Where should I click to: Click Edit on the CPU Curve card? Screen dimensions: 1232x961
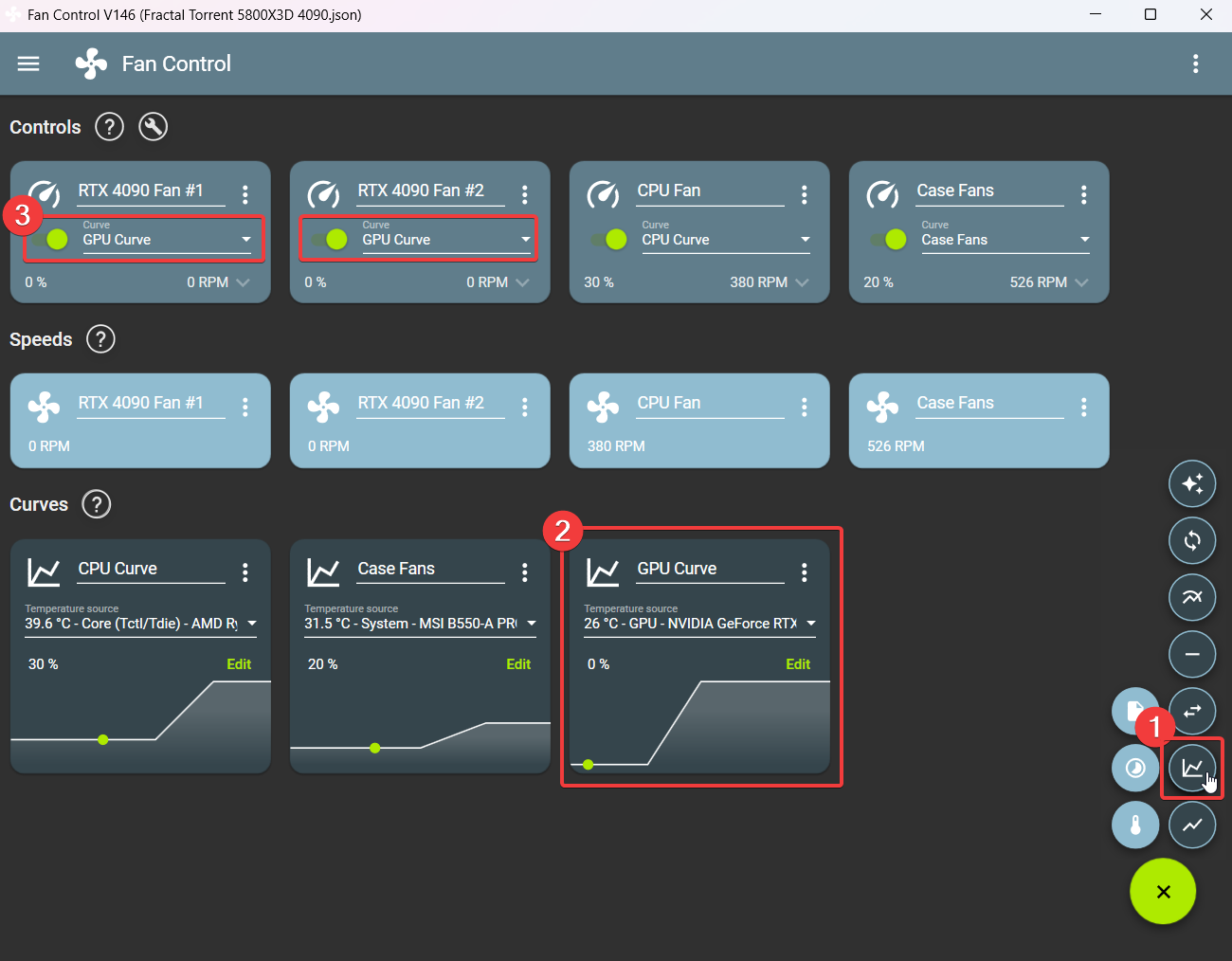coord(238,664)
